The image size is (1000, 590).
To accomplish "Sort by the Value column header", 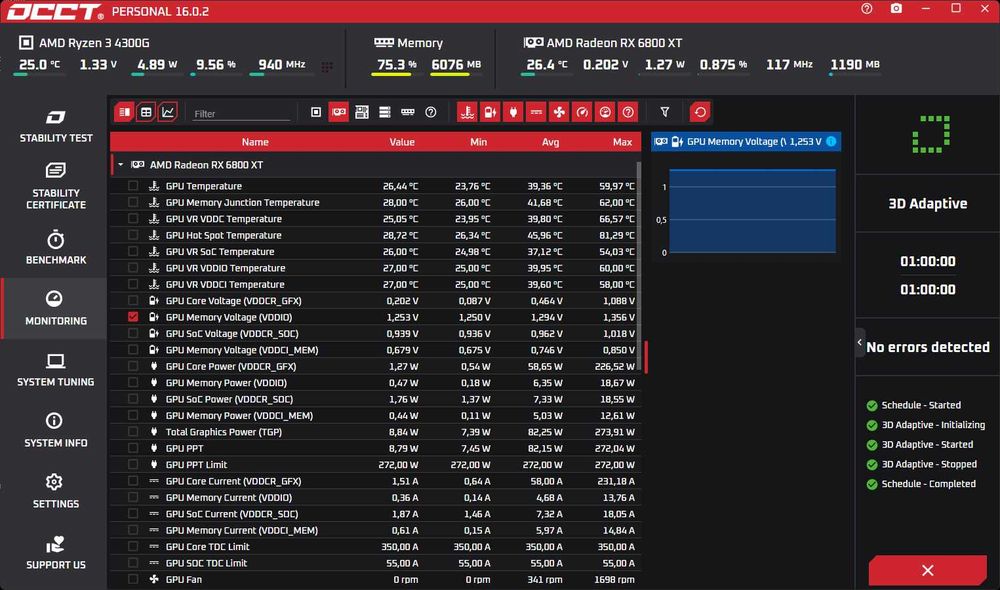I will tap(402, 142).
